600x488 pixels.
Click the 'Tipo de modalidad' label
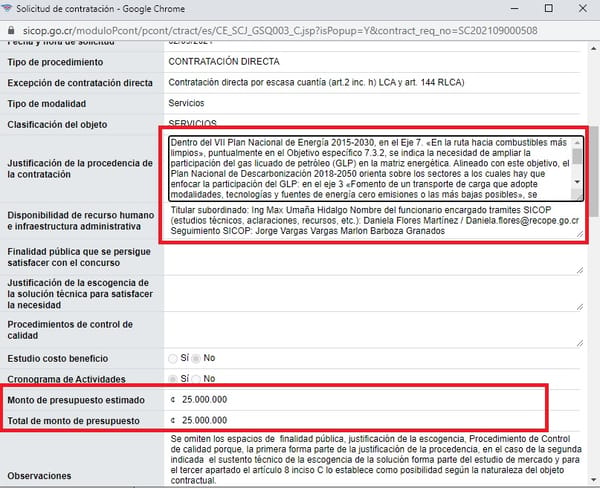pyautogui.click(x=47, y=104)
